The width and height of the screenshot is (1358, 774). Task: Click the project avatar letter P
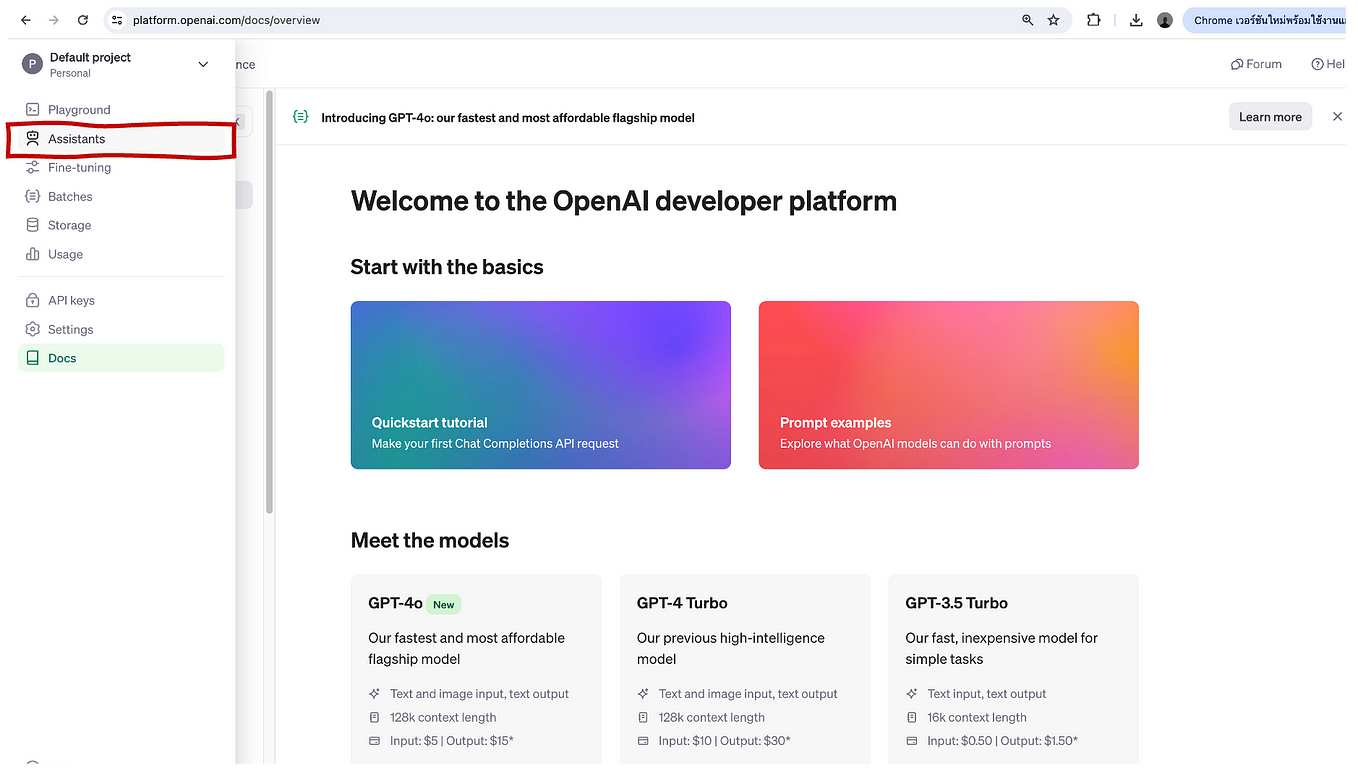coord(32,64)
